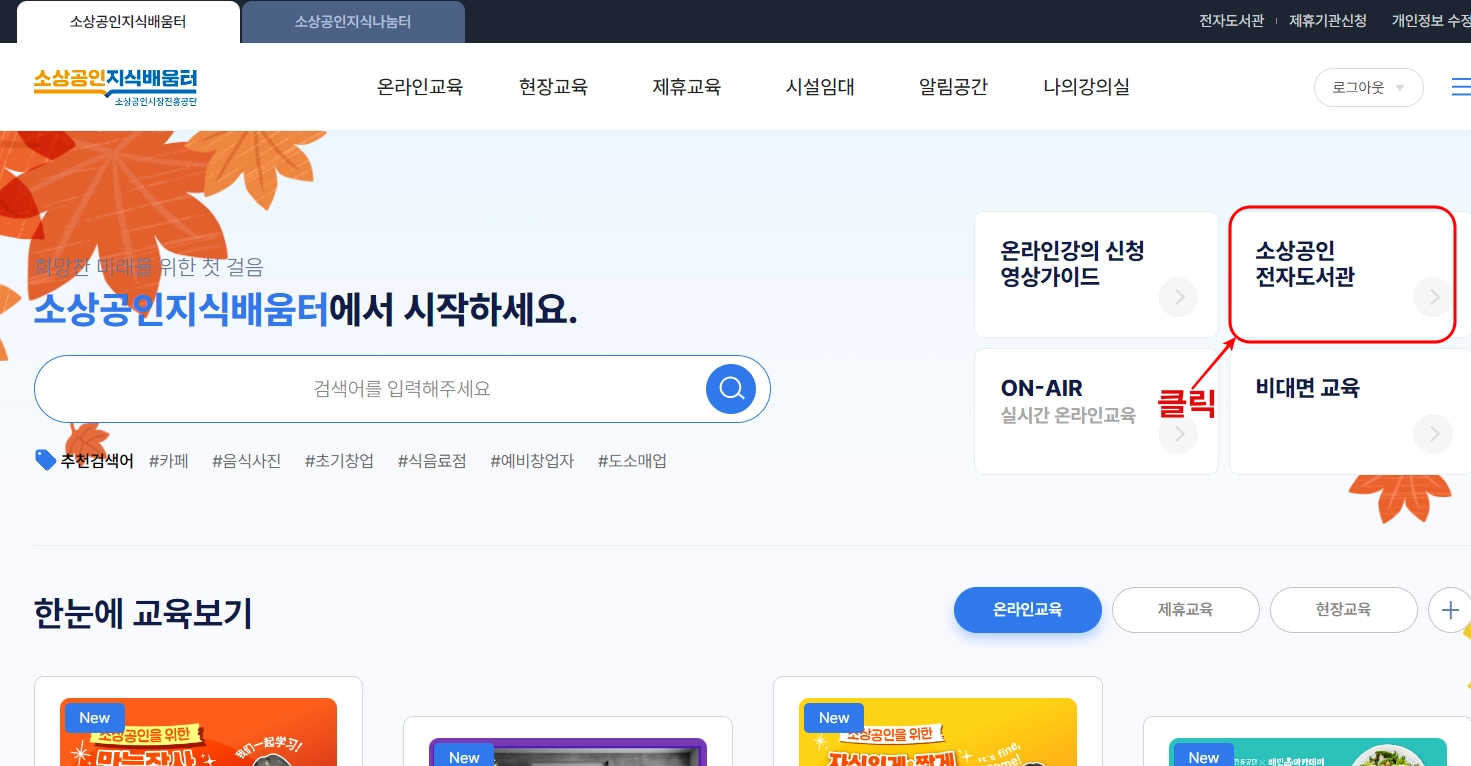
Task: Select the 현장교육 filter in 한눈에 교육보기
Action: 1343,610
